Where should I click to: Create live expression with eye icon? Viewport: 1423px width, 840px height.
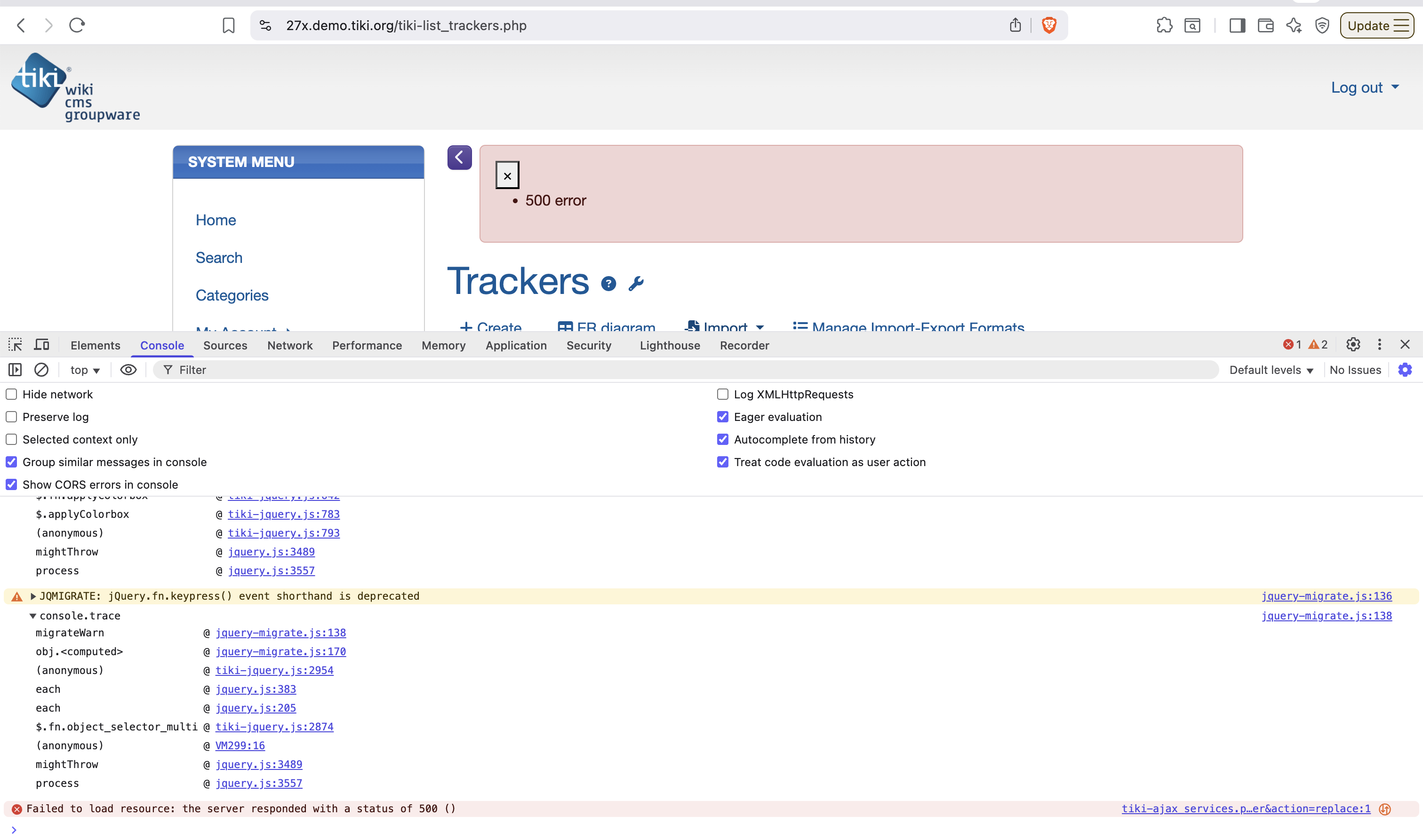tap(128, 370)
